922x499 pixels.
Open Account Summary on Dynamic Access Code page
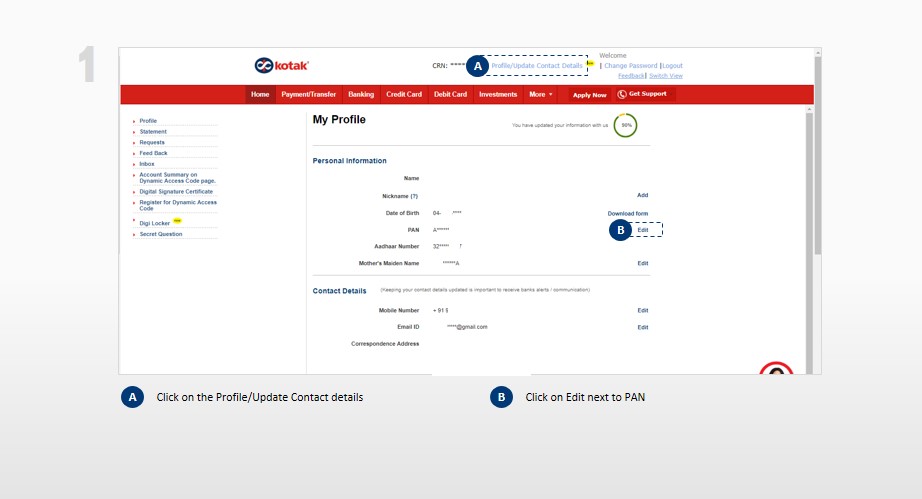(178, 178)
